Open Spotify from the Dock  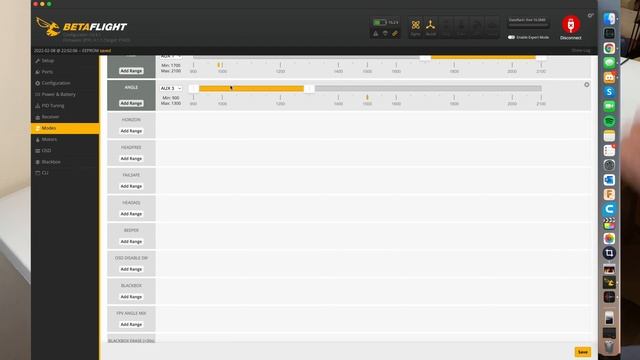(609, 121)
